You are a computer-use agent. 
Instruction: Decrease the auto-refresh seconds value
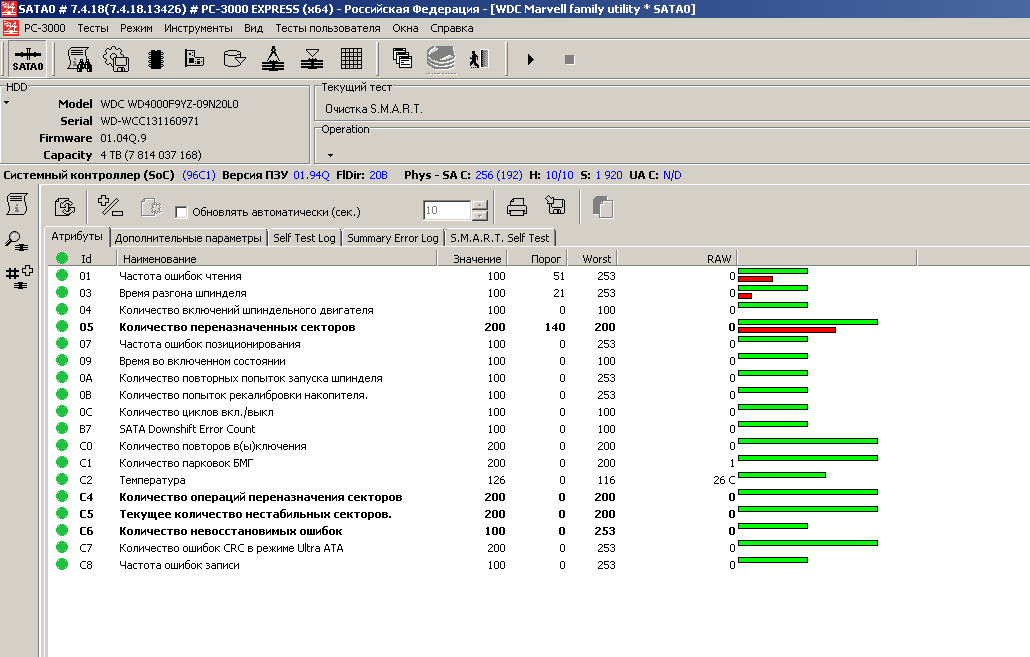click(480, 215)
